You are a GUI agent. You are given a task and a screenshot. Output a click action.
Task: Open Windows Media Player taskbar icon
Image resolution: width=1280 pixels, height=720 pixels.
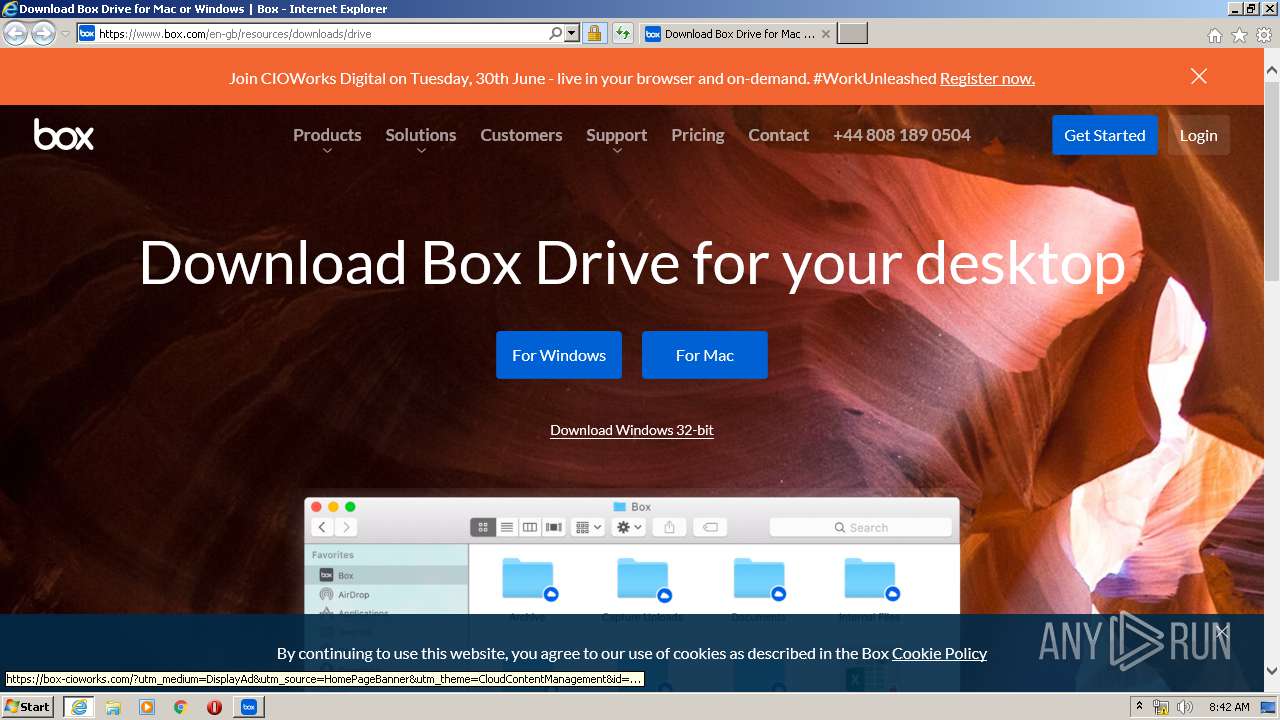tap(147, 707)
